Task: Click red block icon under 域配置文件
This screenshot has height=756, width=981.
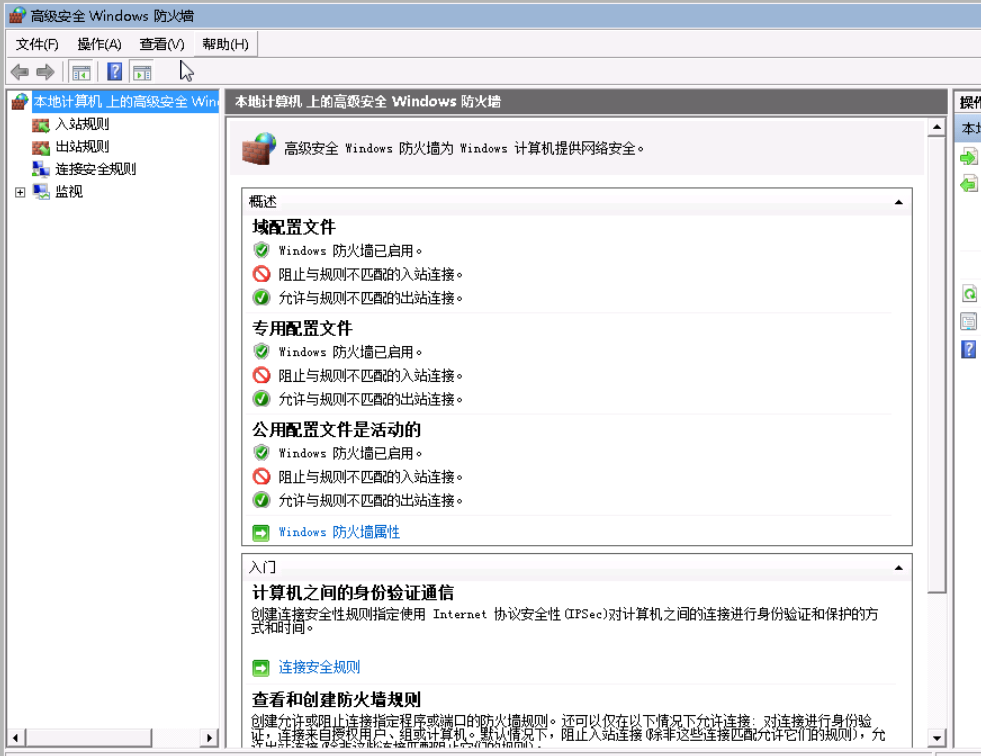Action: 262,274
